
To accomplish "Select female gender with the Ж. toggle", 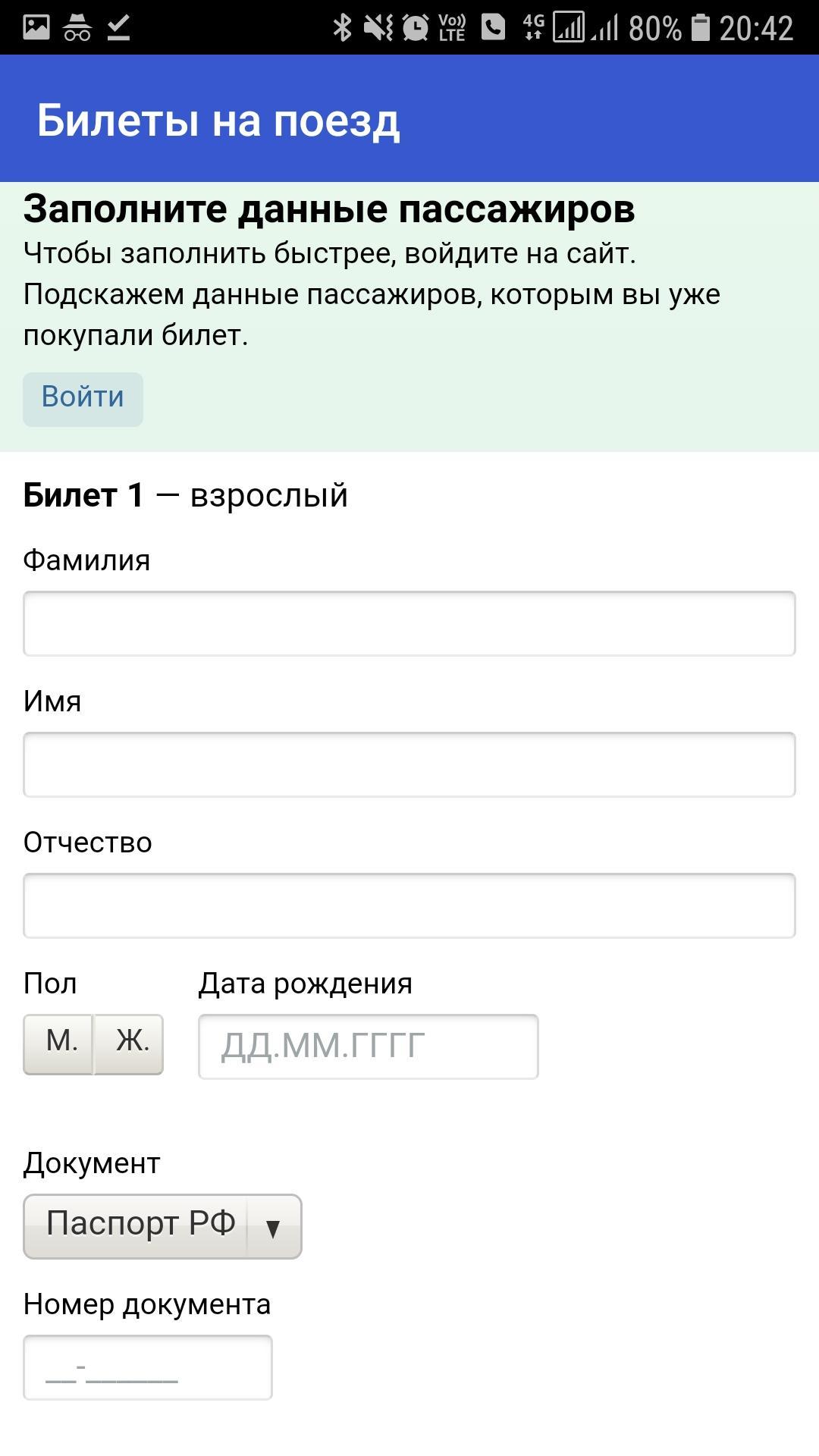I will point(129,1043).
